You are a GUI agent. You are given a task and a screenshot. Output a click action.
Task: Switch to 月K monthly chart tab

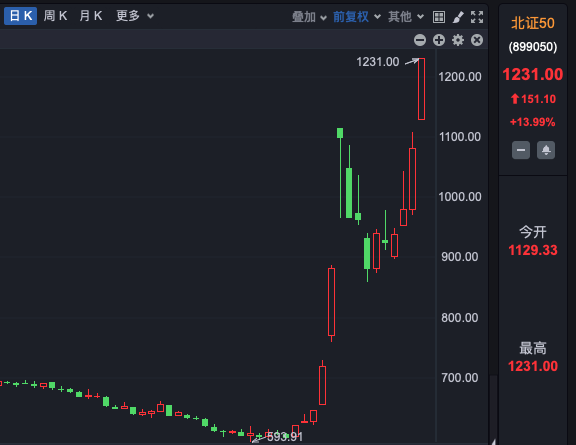pyautogui.click(x=91, y=16)
